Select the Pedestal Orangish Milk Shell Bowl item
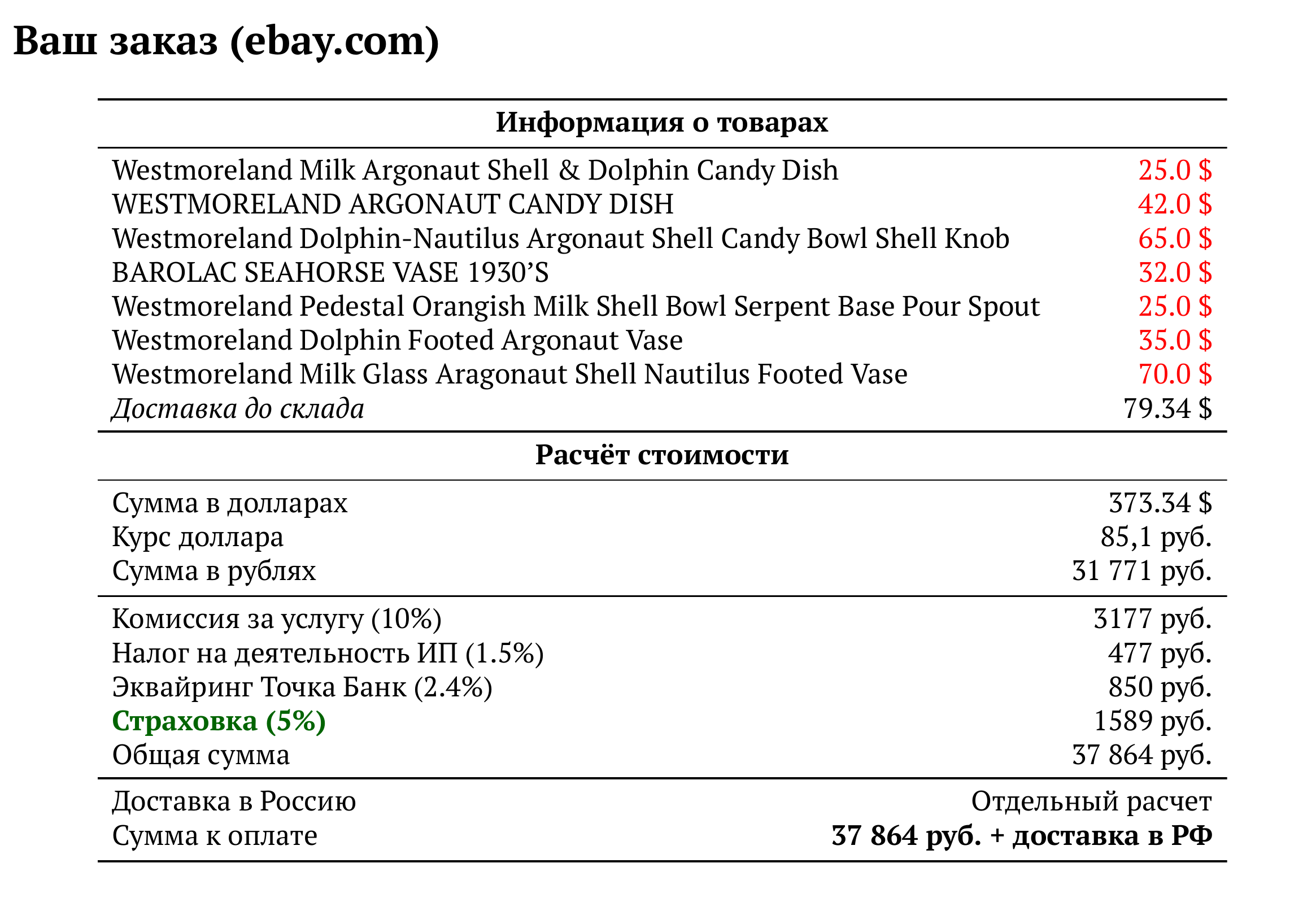The height and width of the screenshot is (911, 1316). click(x=575, y=307)
